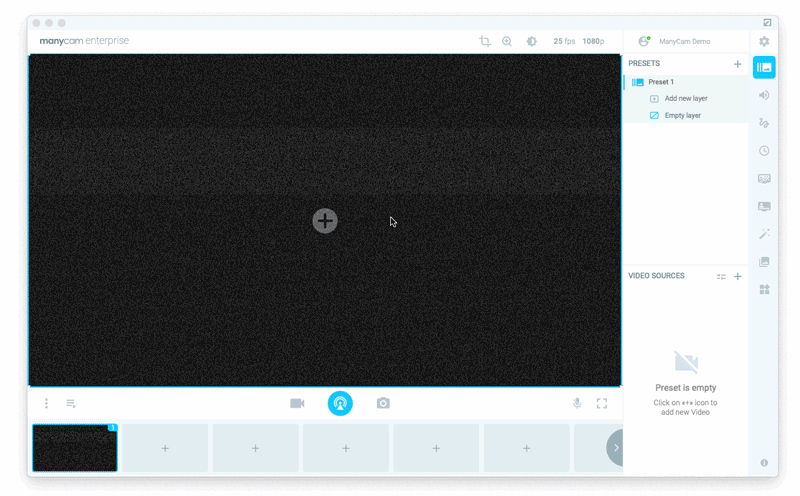Toggle the microphone mute icon
Viewport: 800px width, 496px height.
tap(577, 404)
